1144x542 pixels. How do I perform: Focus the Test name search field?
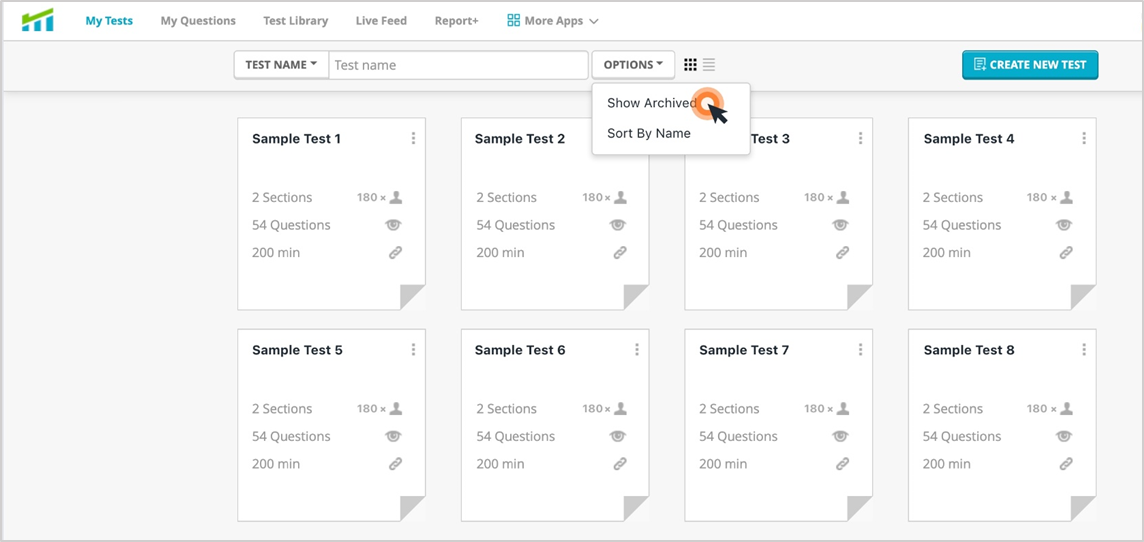(x=458, y=65)
